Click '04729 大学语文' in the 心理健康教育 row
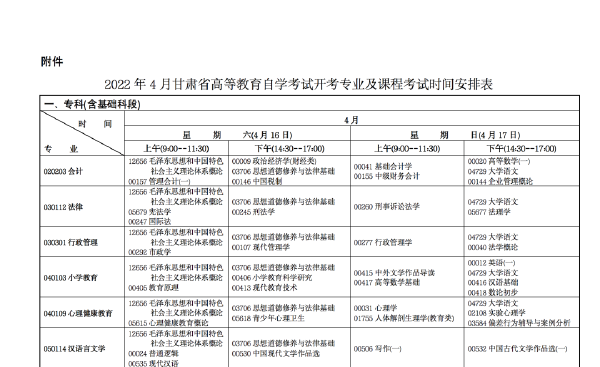The width and height of the screenshot is (600, 367). [493, 303]
